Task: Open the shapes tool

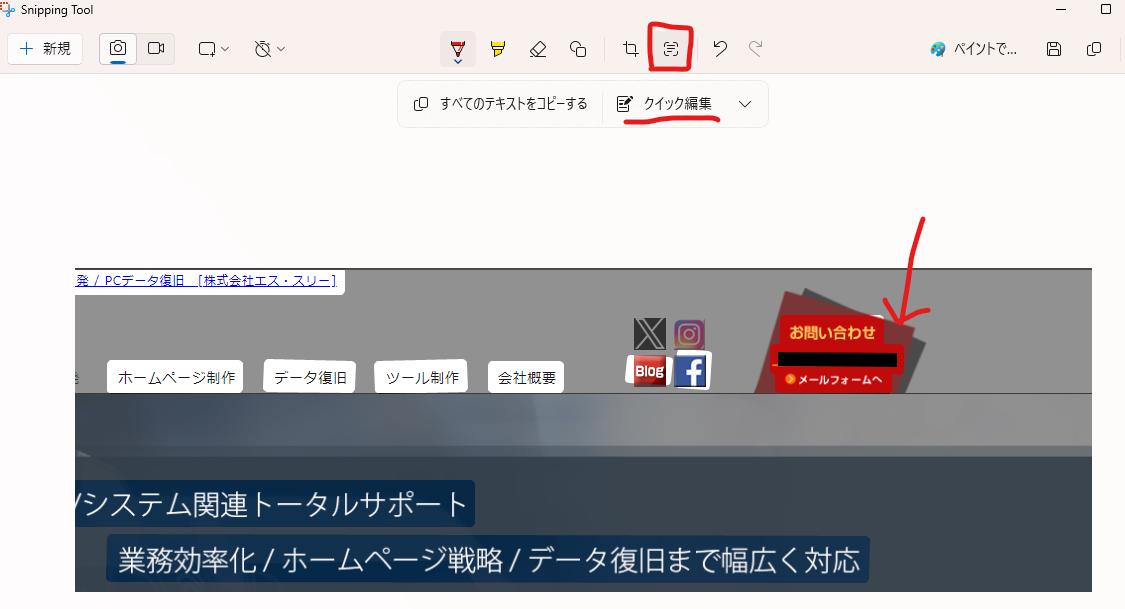Action: 578,49
